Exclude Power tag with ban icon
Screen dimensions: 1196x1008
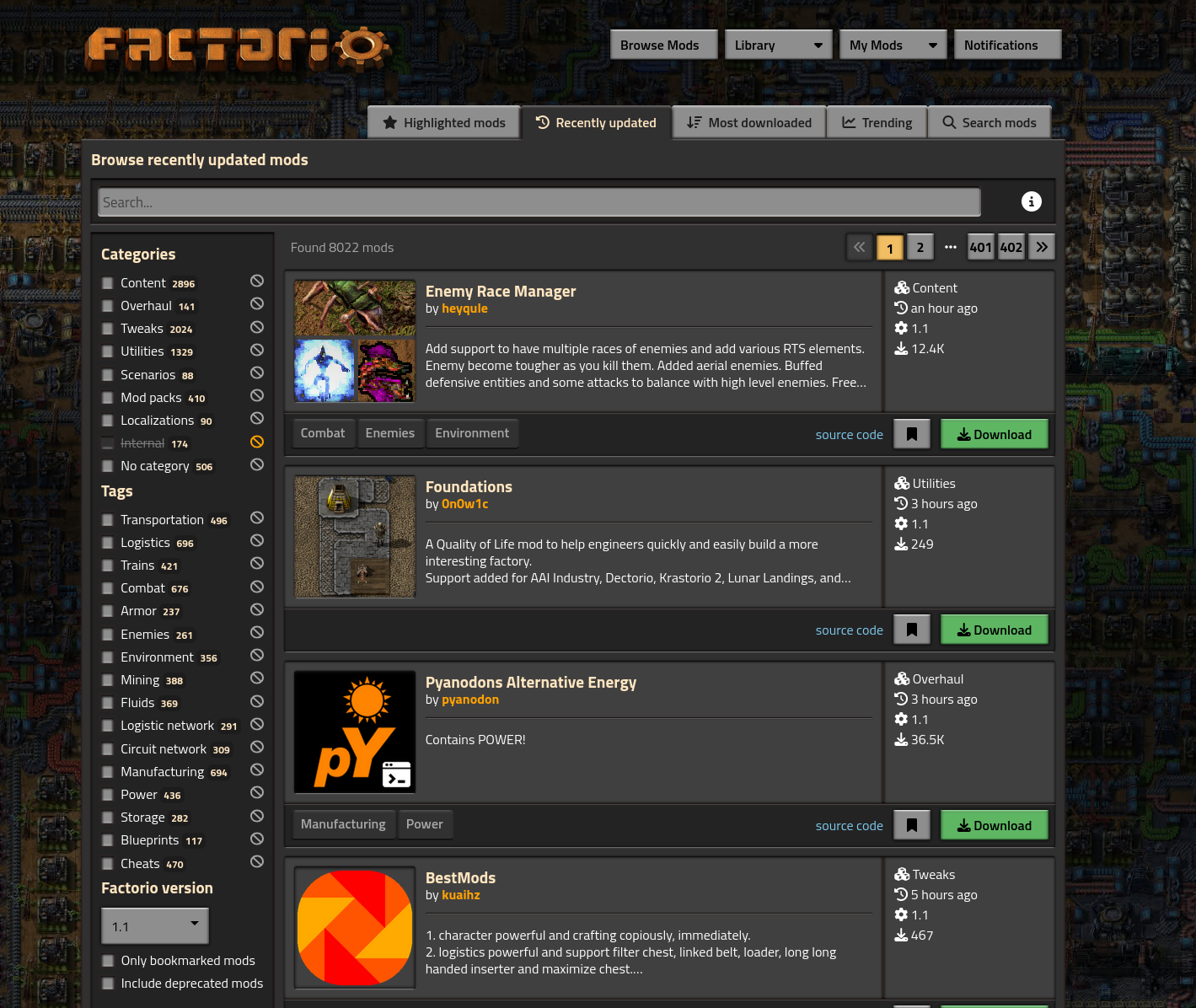pyautogui.click(x=257, y=792)
